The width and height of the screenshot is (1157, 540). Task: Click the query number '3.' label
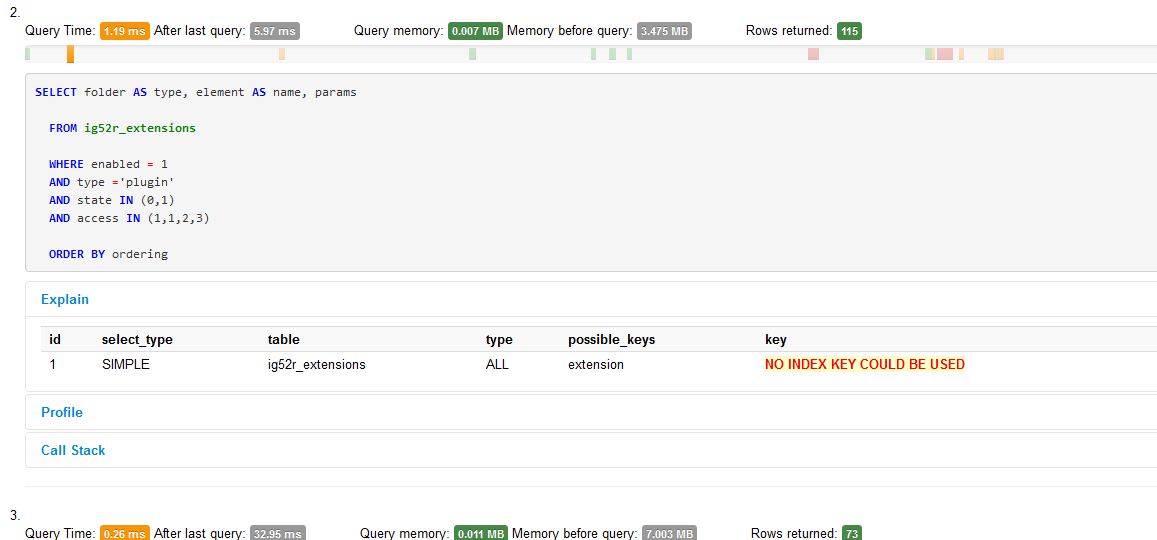click(x=15, y=514)
